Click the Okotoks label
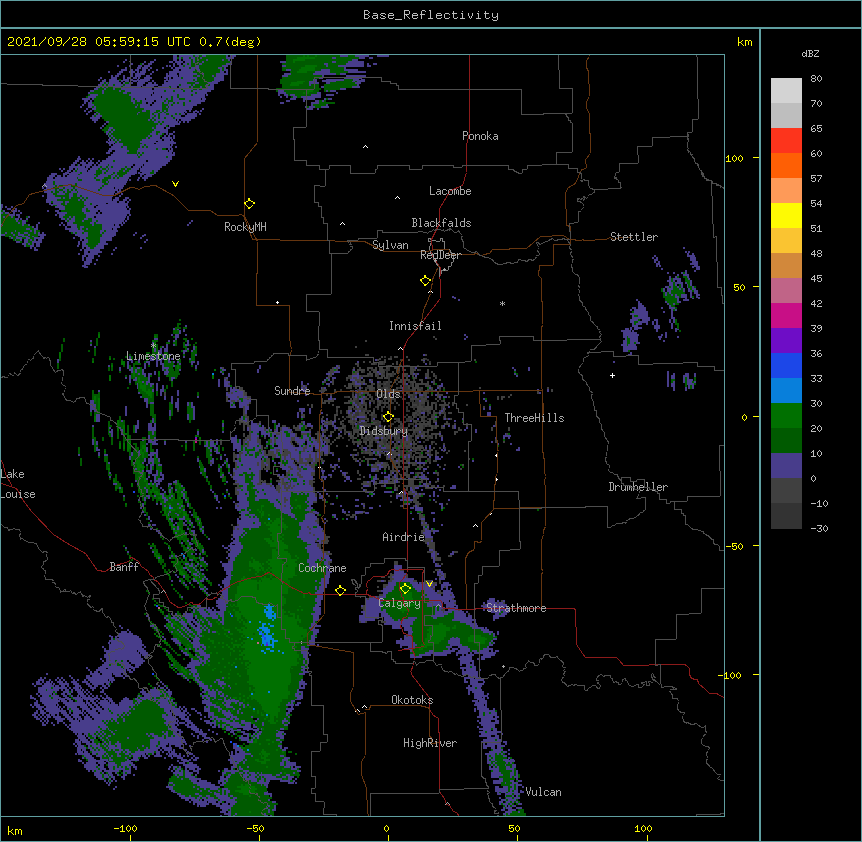Image resolution: width=862 pixels, height=842 pixels. [412, 700]
